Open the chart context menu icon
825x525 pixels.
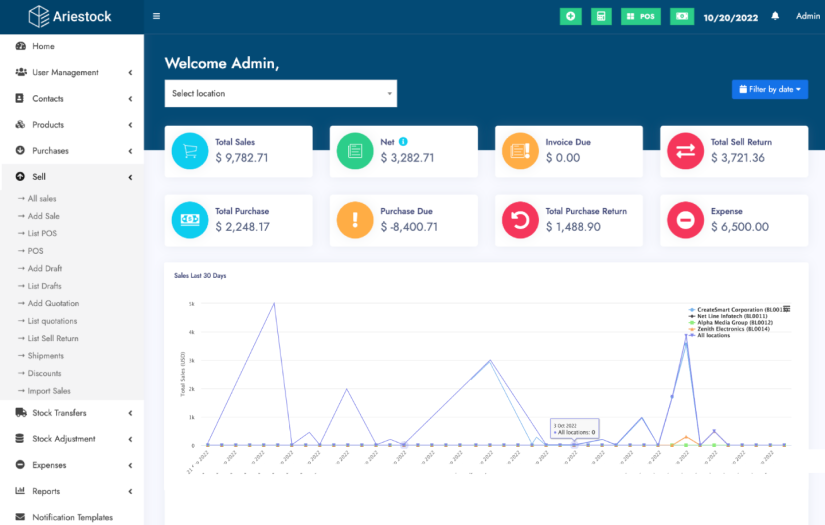(787, 308)
